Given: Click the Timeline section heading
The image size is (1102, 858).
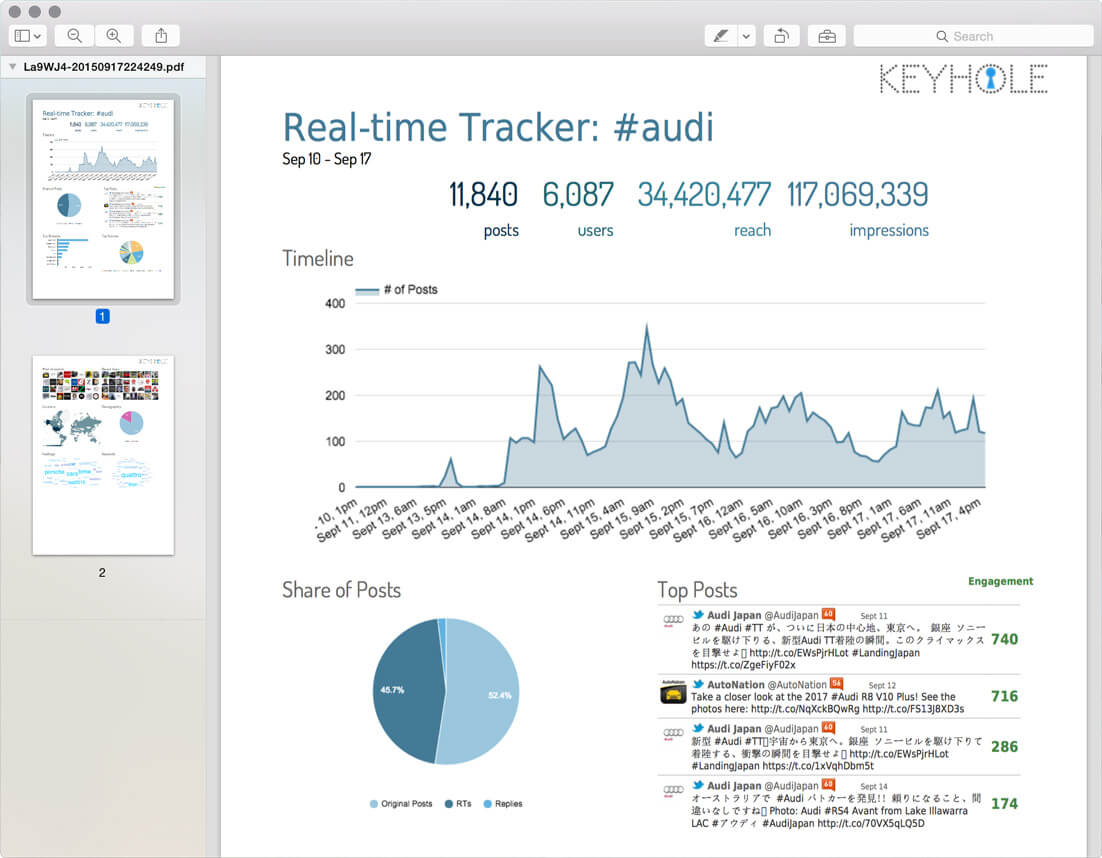Looking at the screenshot, I should point(318,259).
